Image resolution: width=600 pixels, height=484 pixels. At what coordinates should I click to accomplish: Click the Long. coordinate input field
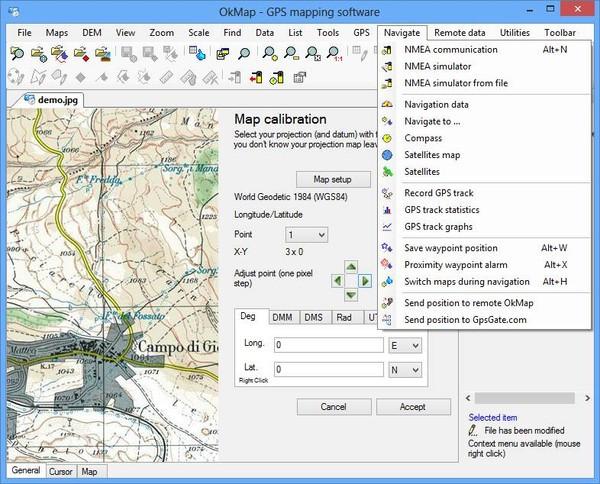click(329, 345)
